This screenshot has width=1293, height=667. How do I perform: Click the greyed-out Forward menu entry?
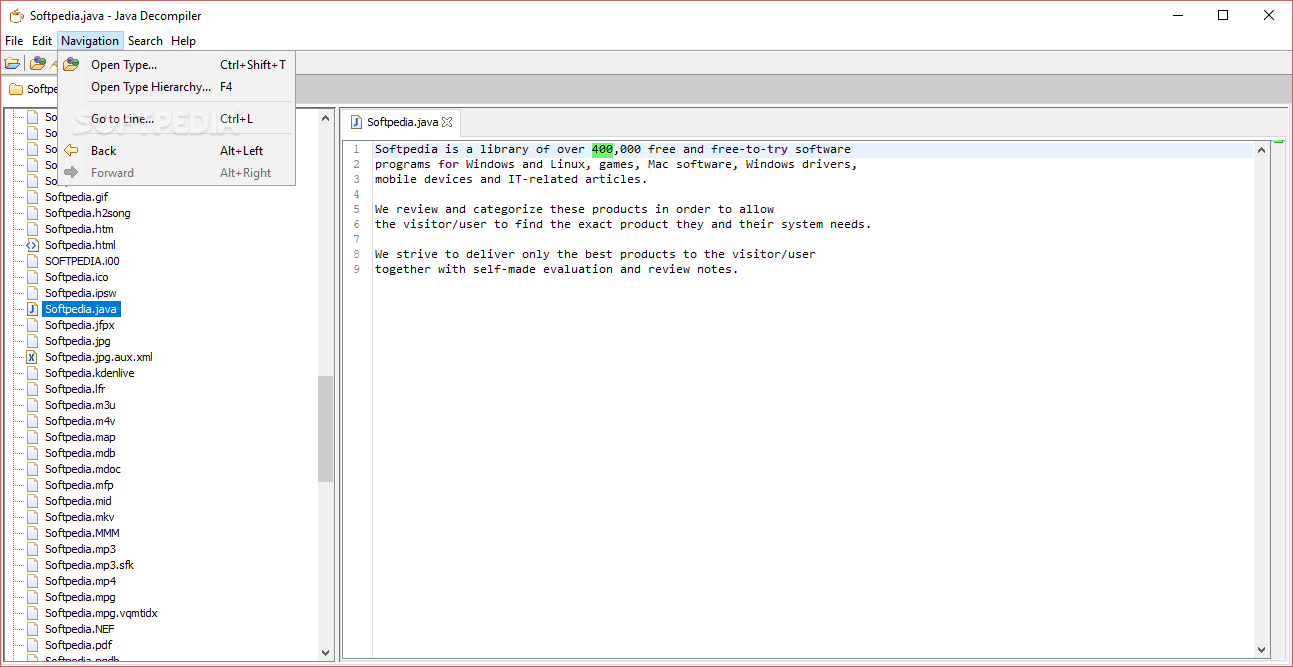coord(176,173)
